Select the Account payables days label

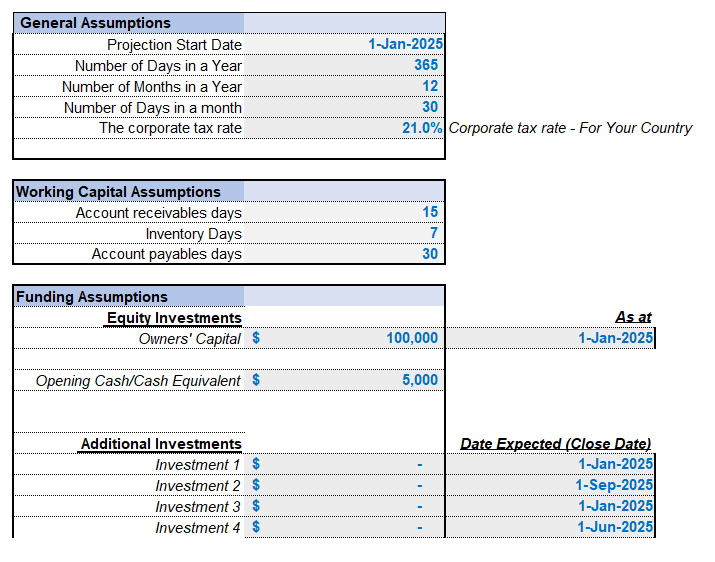coord(166,254)
